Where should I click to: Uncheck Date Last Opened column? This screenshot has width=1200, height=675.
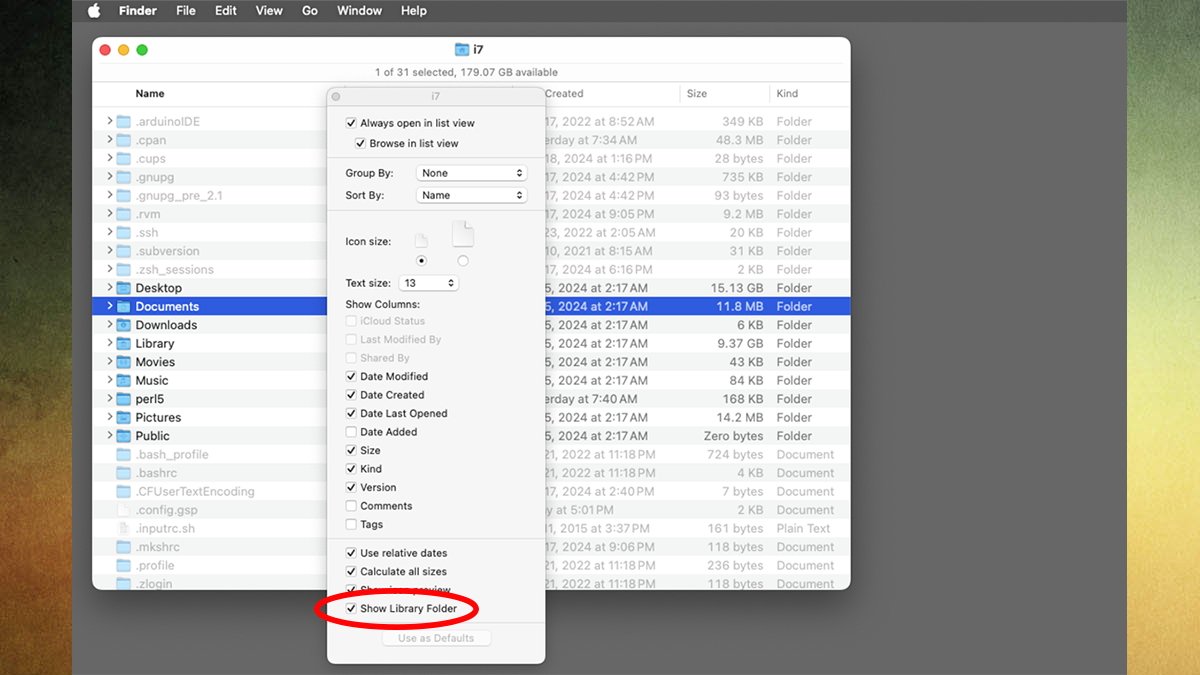click(x=351, y=414)
